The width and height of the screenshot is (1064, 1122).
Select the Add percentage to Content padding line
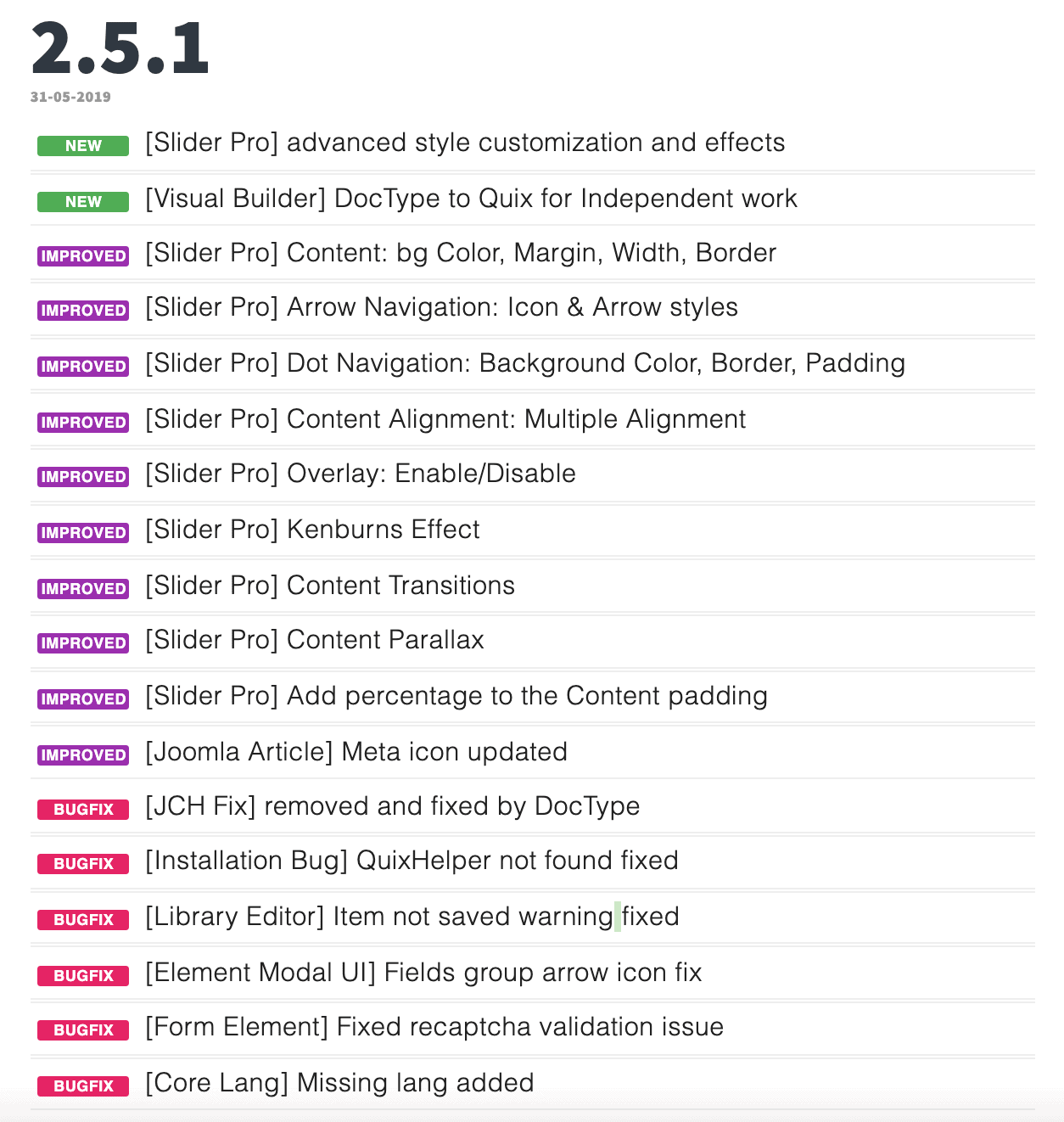[456, 696]
